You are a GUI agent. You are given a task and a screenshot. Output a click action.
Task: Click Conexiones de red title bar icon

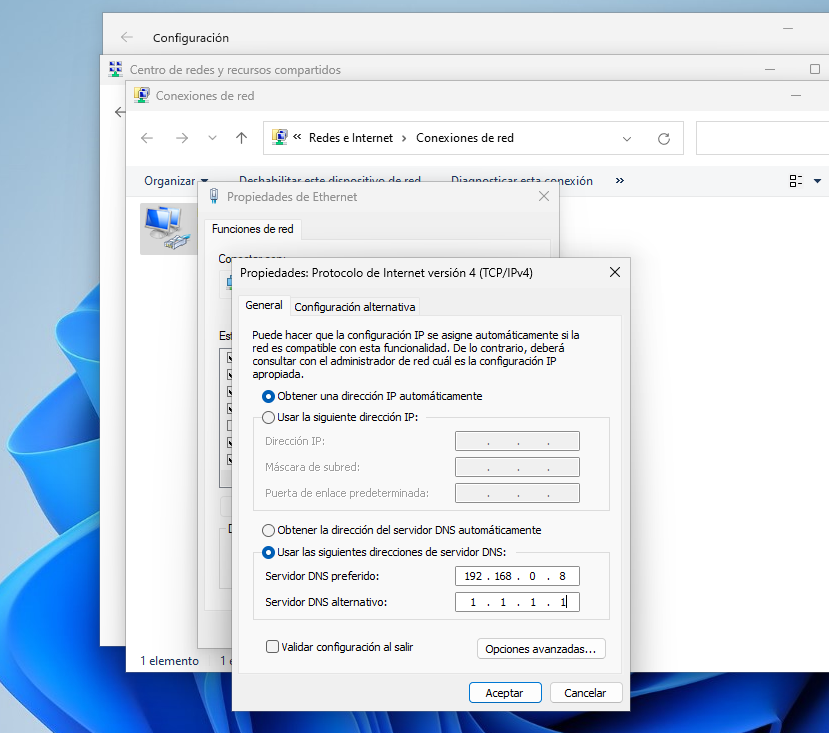click(x=141, y=95)
